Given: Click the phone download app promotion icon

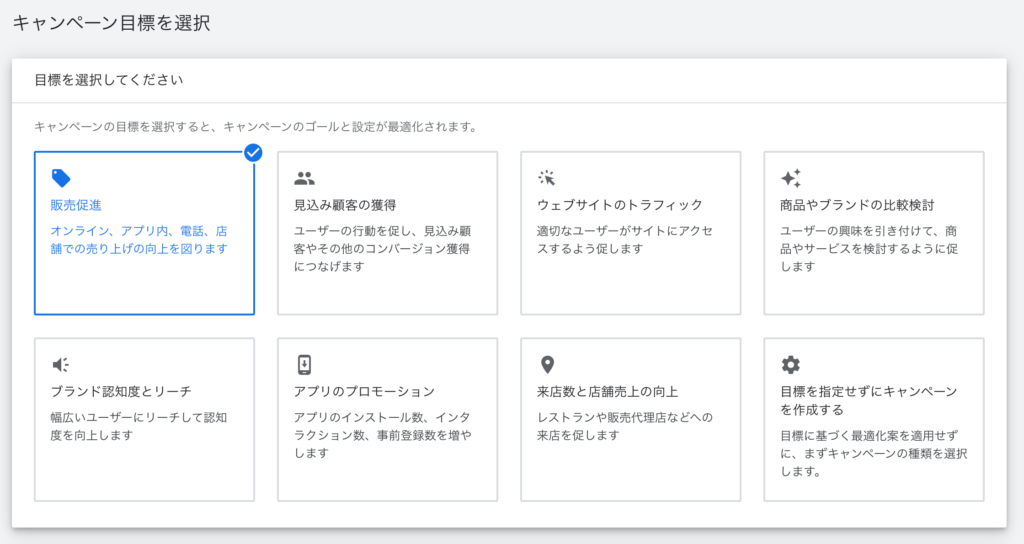Looking at the screenshot, I should (304, 364).
